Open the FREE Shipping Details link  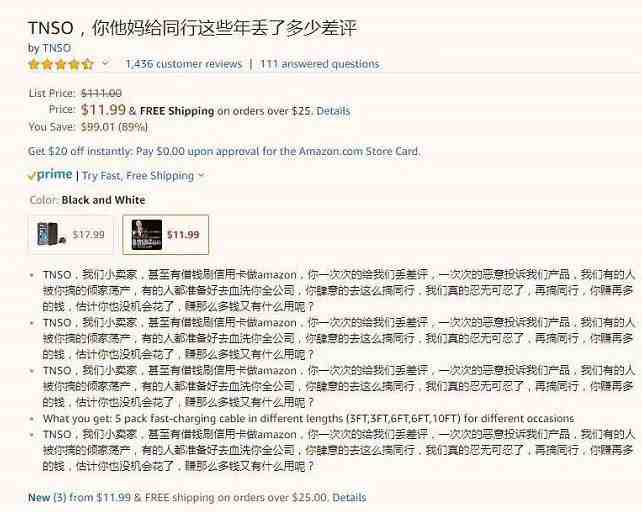click(333, 111)
